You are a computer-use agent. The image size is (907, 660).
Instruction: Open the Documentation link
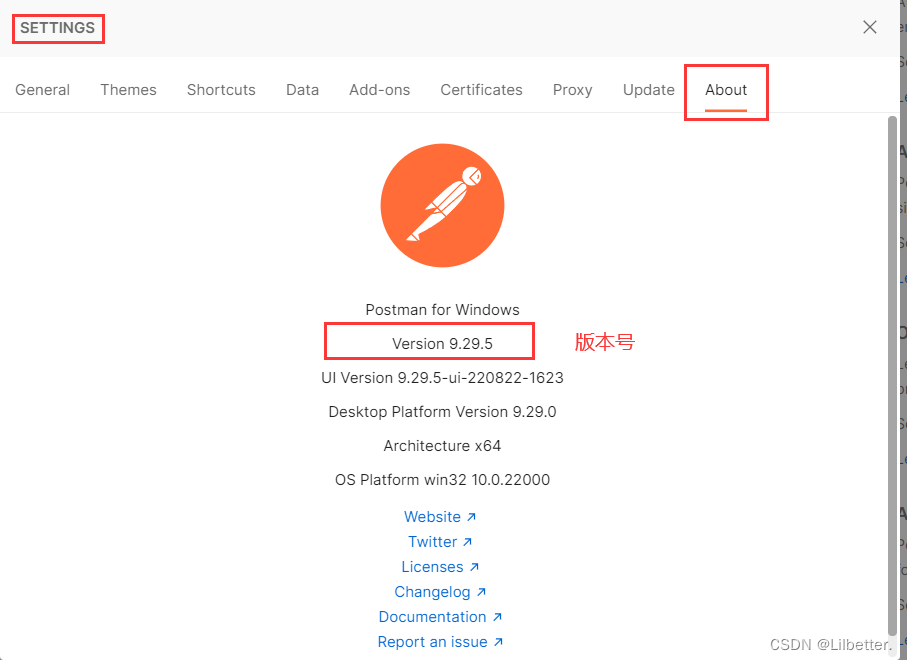coord(440,617)
